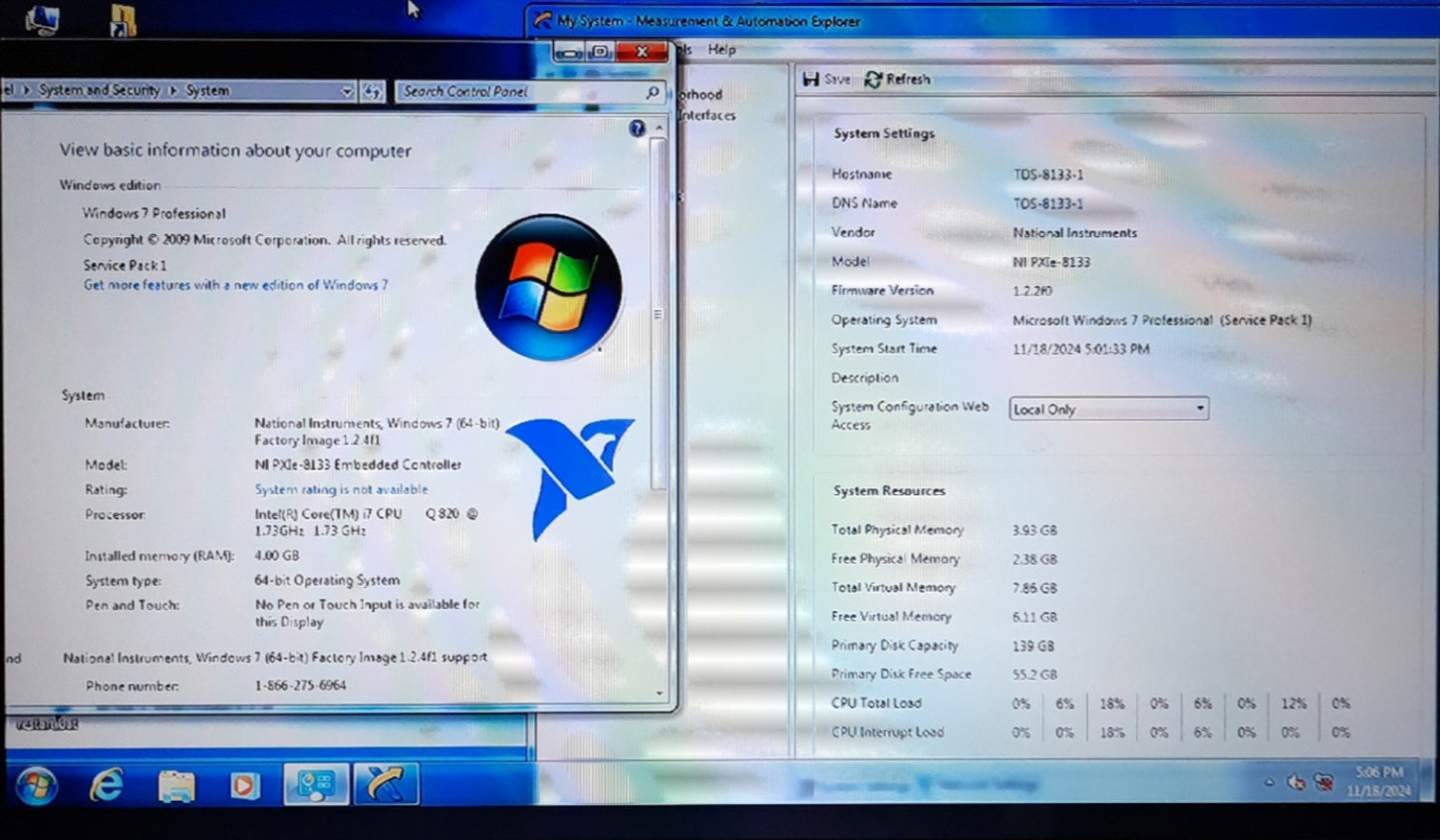
Task: Click the muted volume tray icon
Action: click(1296, 783)
